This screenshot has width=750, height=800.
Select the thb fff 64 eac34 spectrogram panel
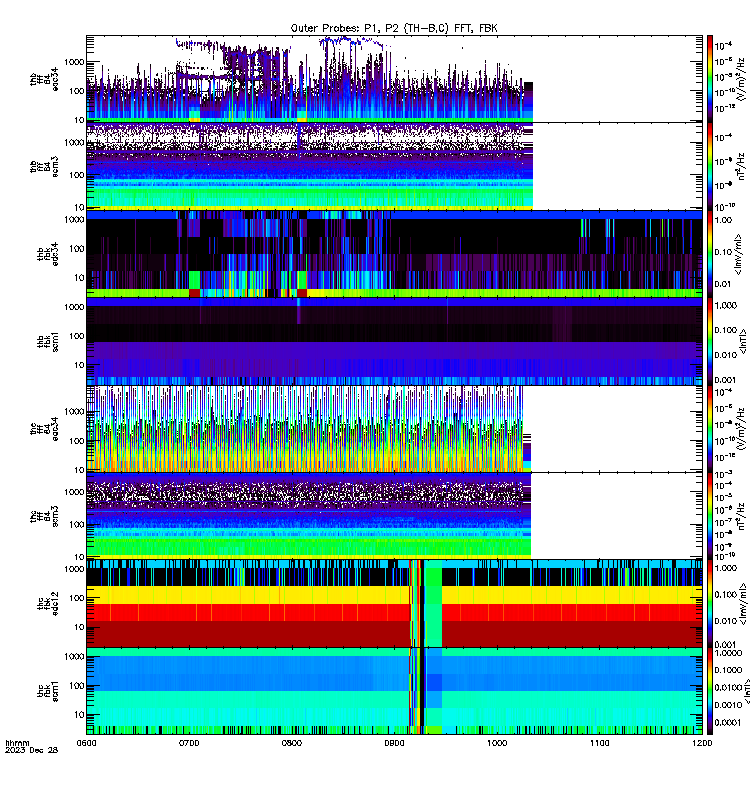click(x=394, y=79)
